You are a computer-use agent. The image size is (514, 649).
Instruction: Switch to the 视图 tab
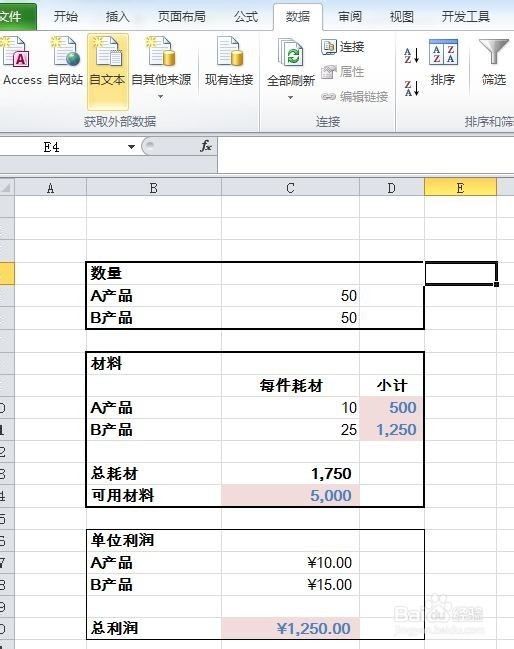pyautogui.click(x=402, y=17)
